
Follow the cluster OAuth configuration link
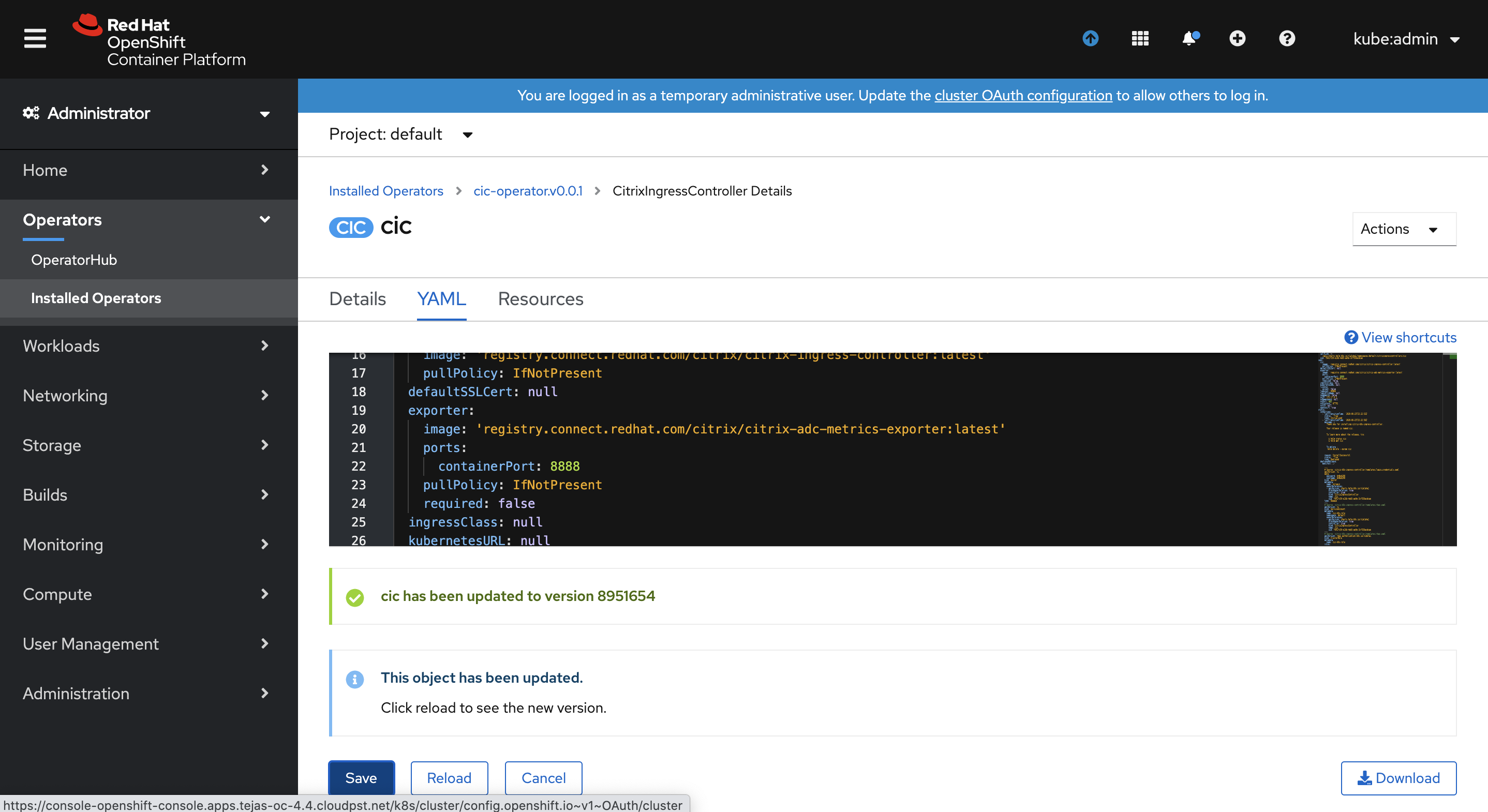click(x=1023, y=95)
